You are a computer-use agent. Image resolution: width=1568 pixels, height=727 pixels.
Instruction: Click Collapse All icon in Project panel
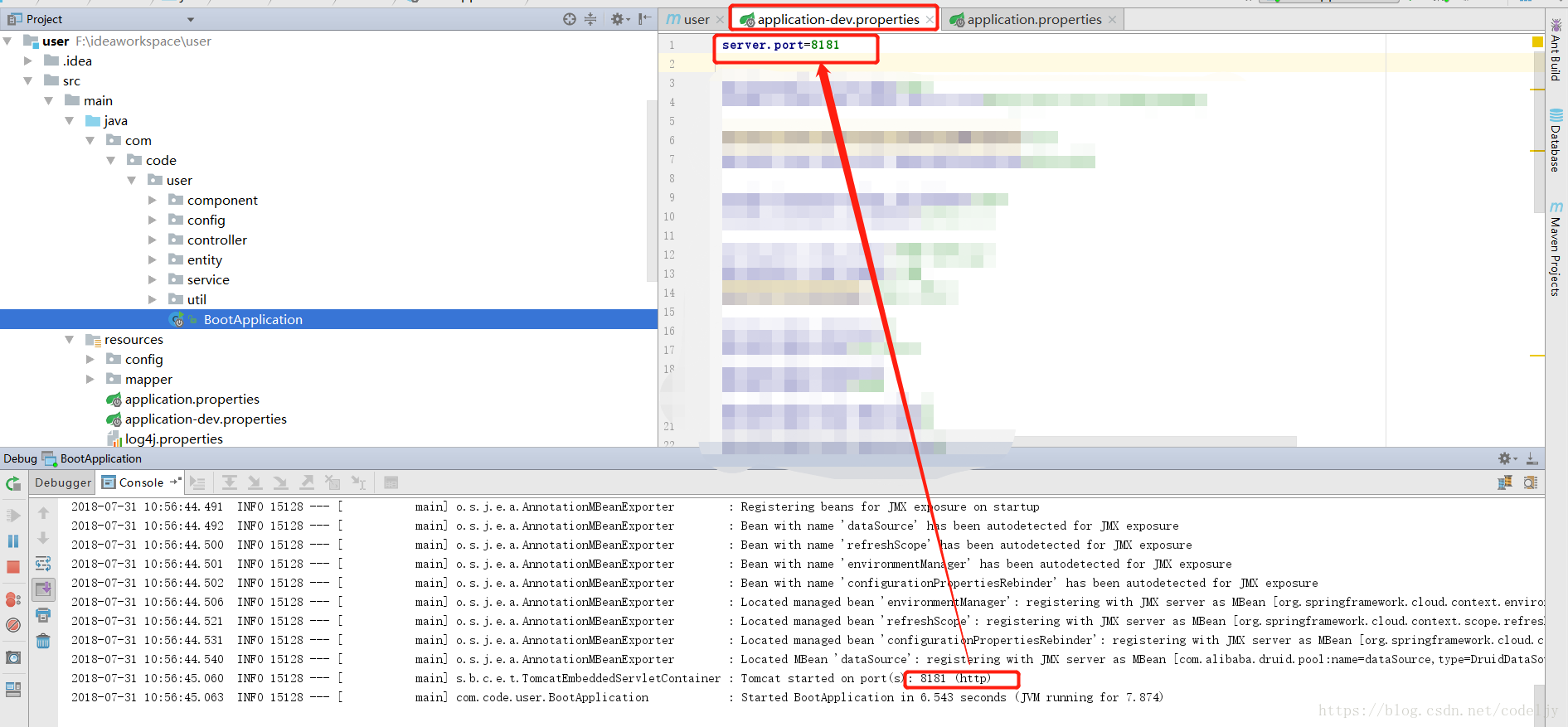(590, 19)
